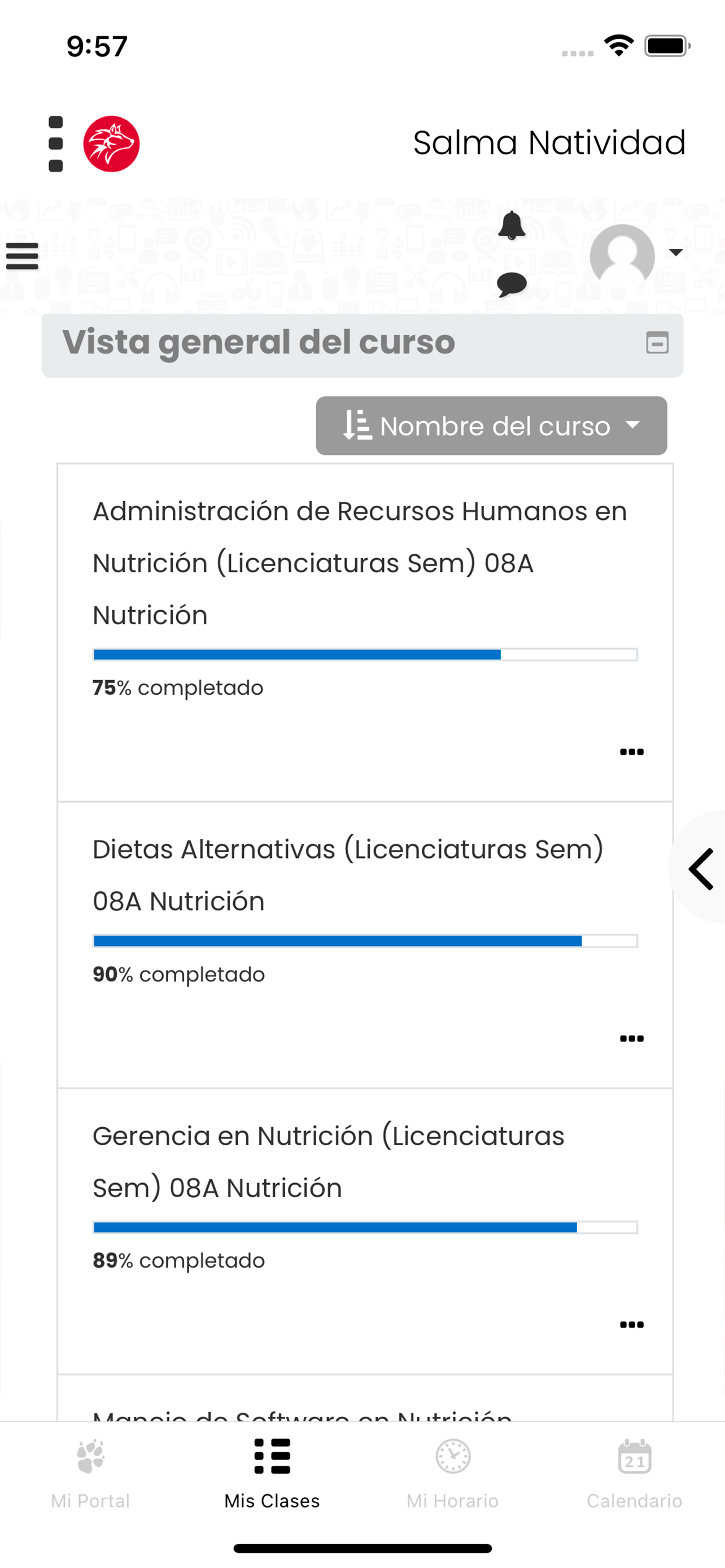Expand the user menu arrow
The height and width of the screenshot is (1568, 725).
coord(676,252)
